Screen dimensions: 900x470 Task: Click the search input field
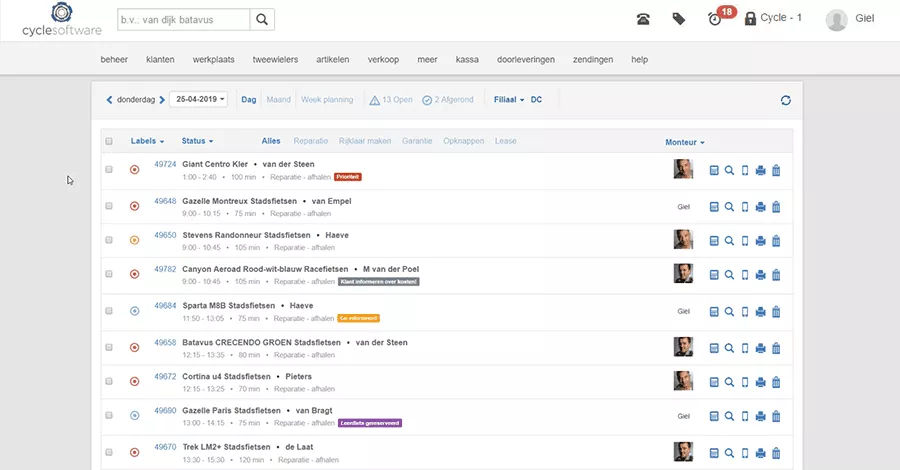[x=184, y=20]
